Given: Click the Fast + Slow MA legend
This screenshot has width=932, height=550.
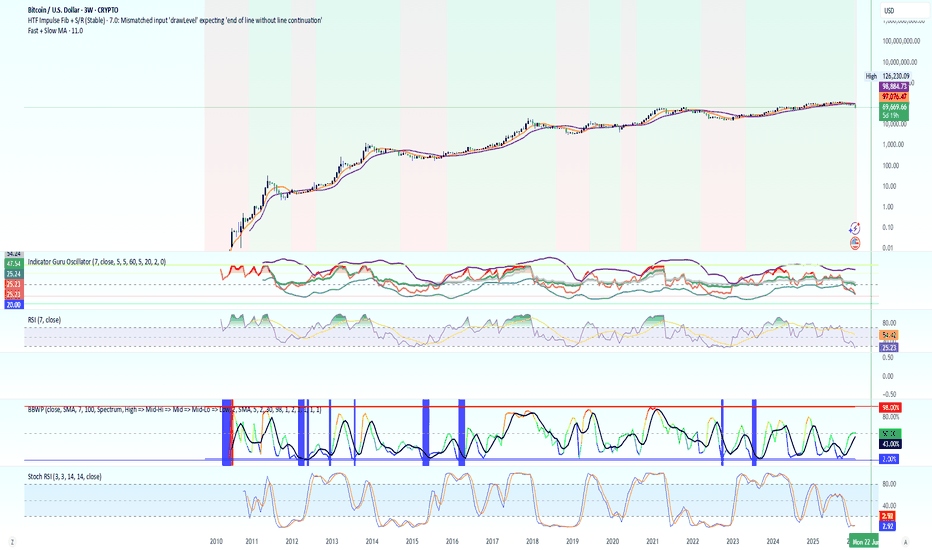Looking at the screenshot, I should tap(55, 30).
